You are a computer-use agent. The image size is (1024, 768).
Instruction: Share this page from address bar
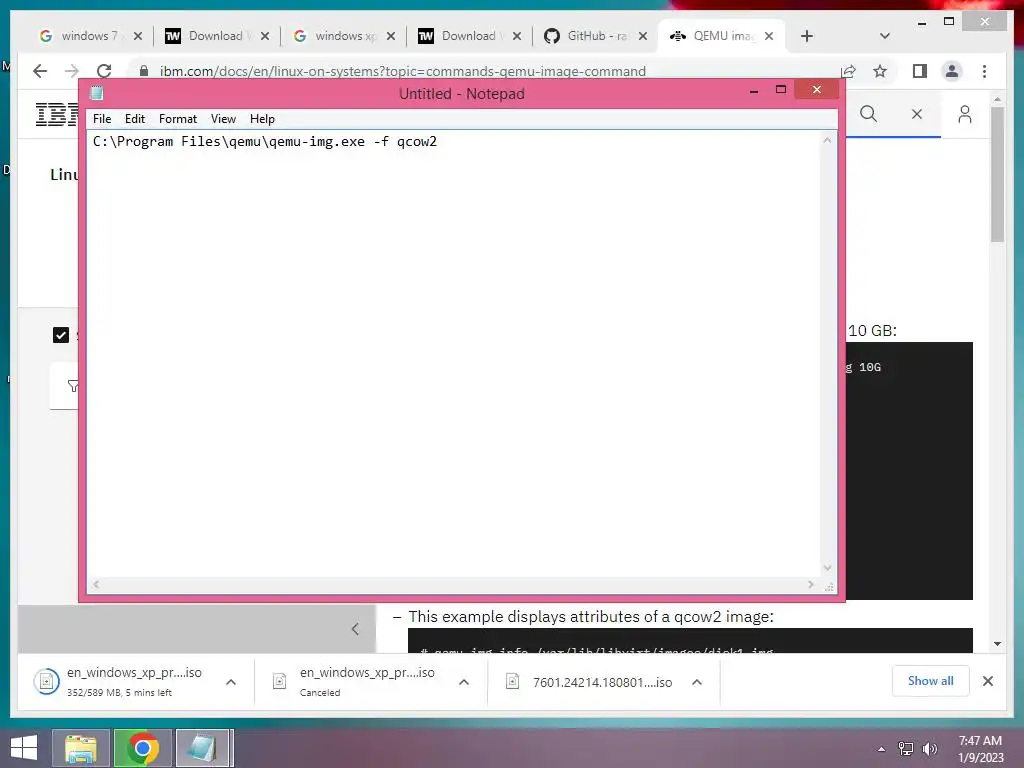point(848,71)
